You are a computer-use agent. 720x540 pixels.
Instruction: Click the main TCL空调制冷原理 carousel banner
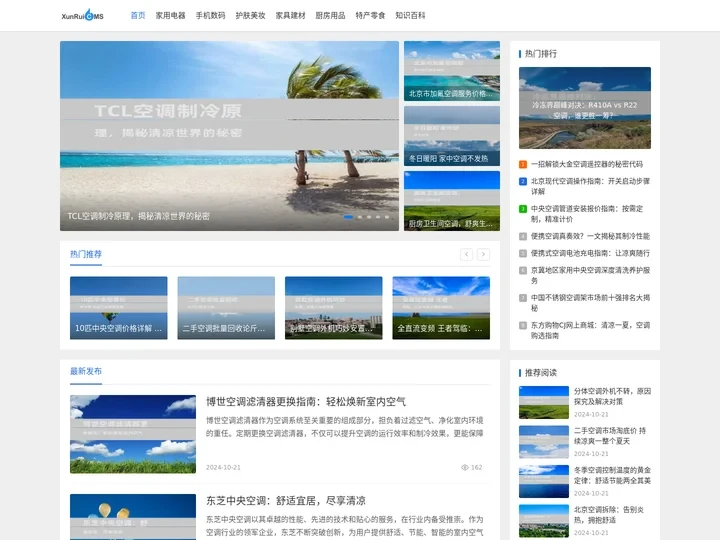pos(229,136)
